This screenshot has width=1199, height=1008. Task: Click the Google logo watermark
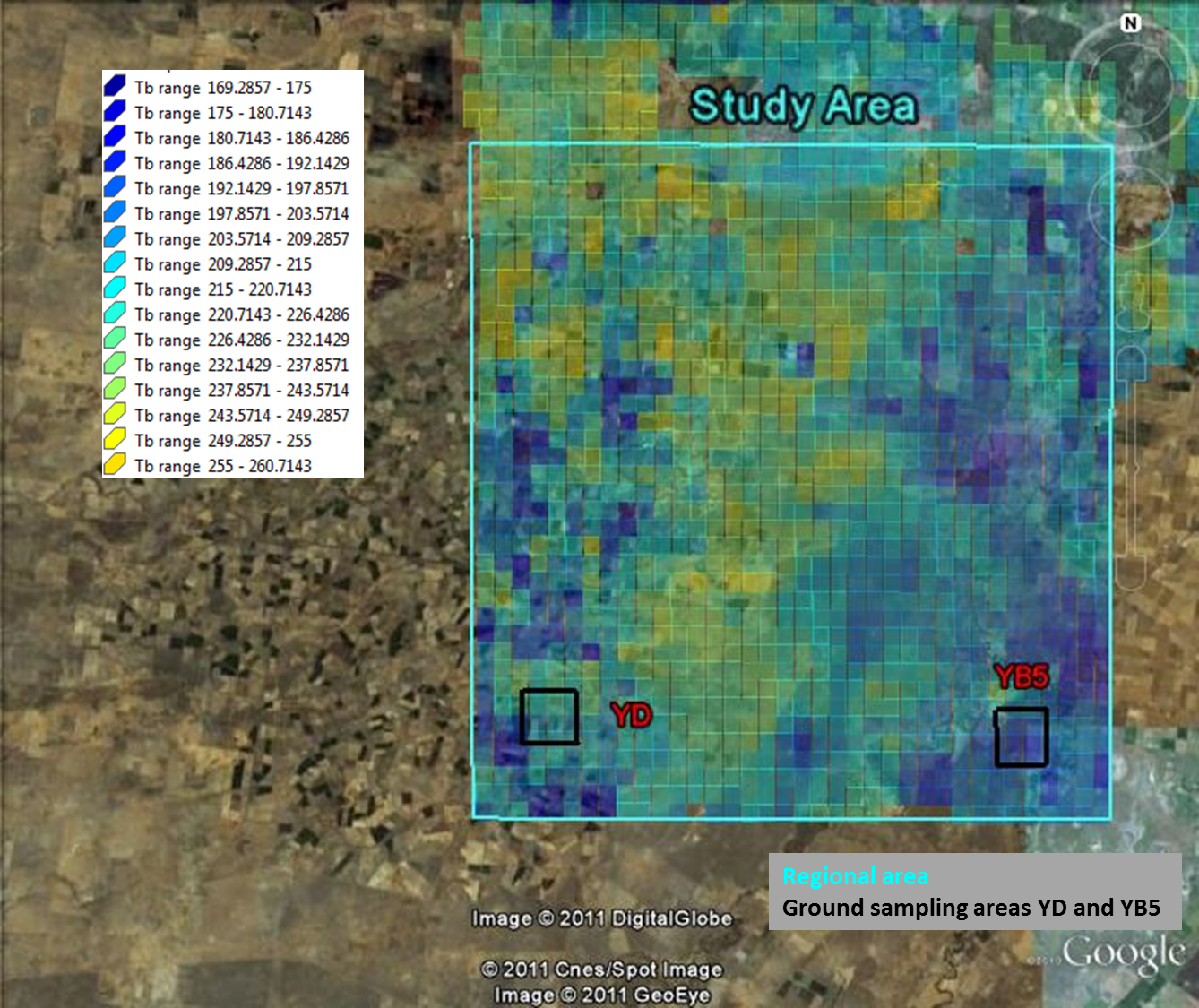(x=1123, y=954)
